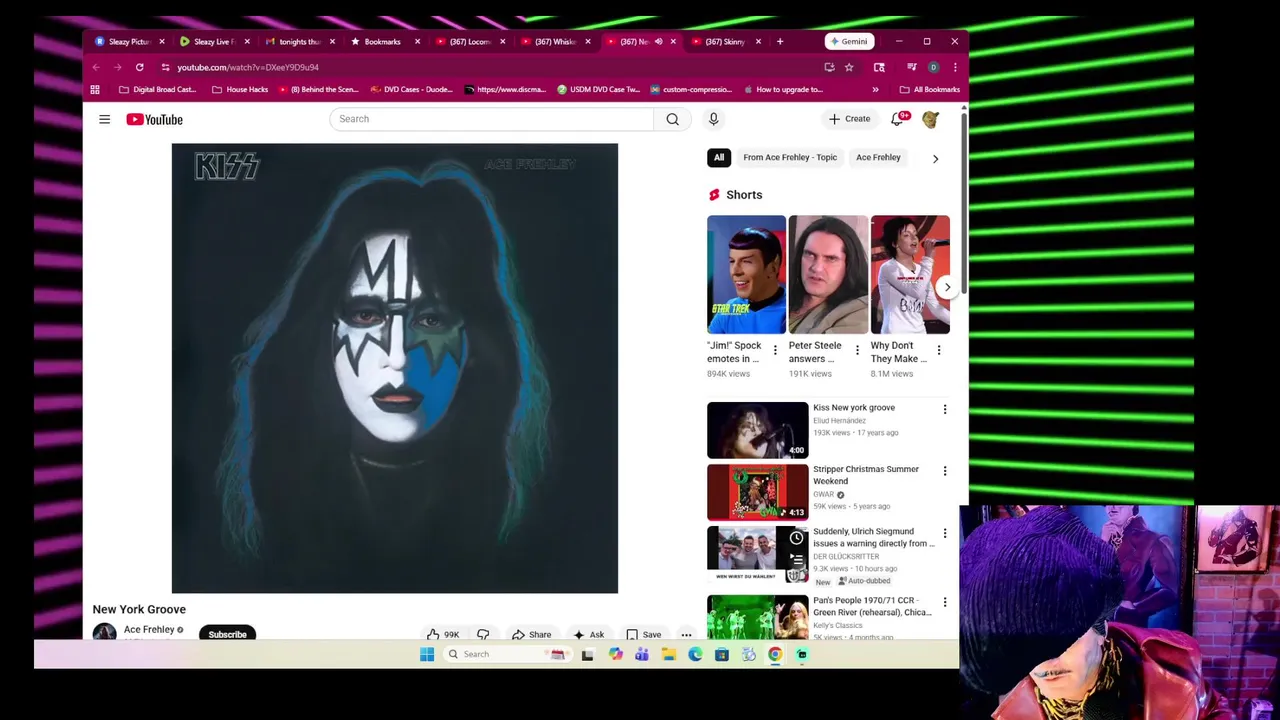
Task: Bookmark this page with the star
Action: click(849, 67)
